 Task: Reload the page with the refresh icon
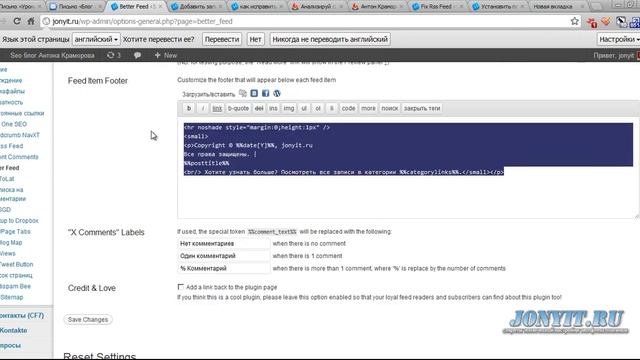tap(17, 21)
